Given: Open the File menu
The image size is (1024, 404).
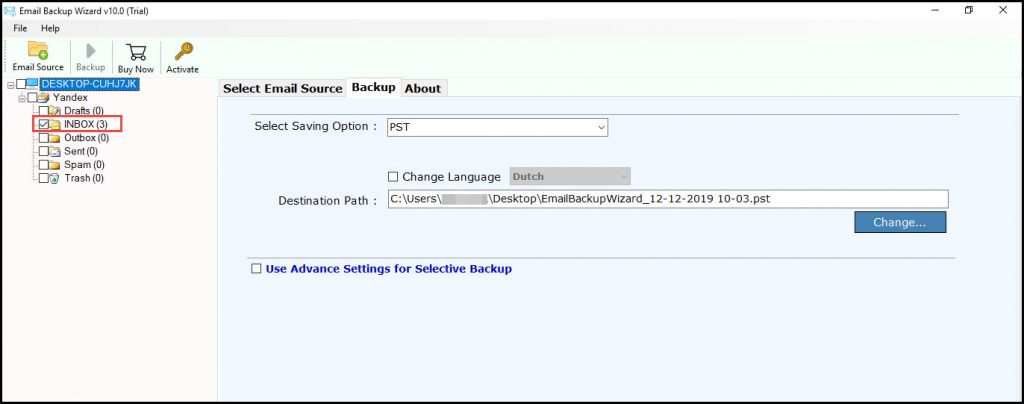Looking at the screenshot, I should click(x=20, y=28).
